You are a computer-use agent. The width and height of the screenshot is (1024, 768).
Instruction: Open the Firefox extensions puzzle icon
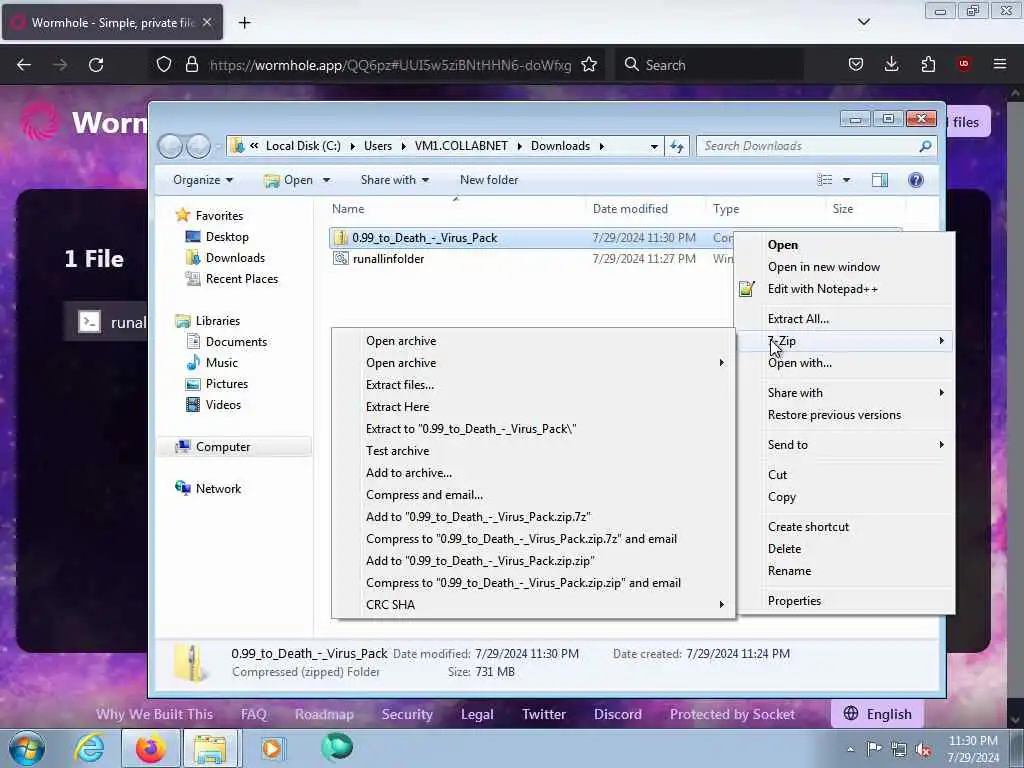point(928,64)
